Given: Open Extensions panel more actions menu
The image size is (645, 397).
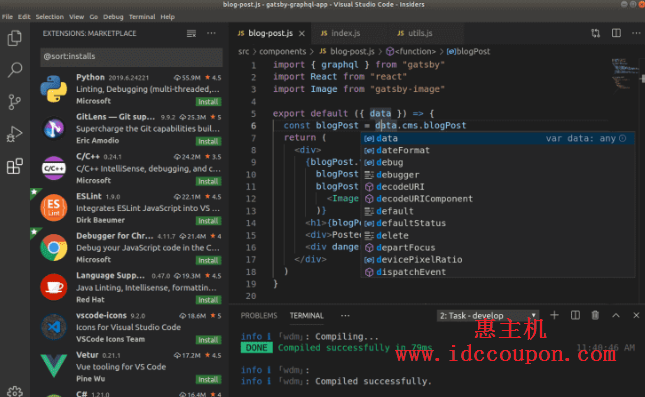Looking at the screenshot, I should point(211,33).
